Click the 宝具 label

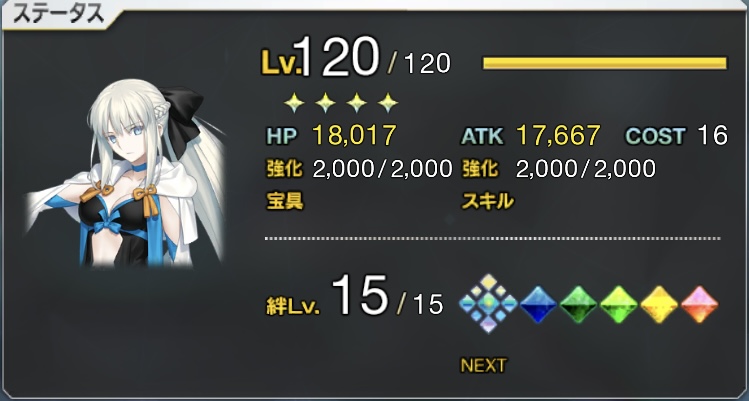[285, 202]
